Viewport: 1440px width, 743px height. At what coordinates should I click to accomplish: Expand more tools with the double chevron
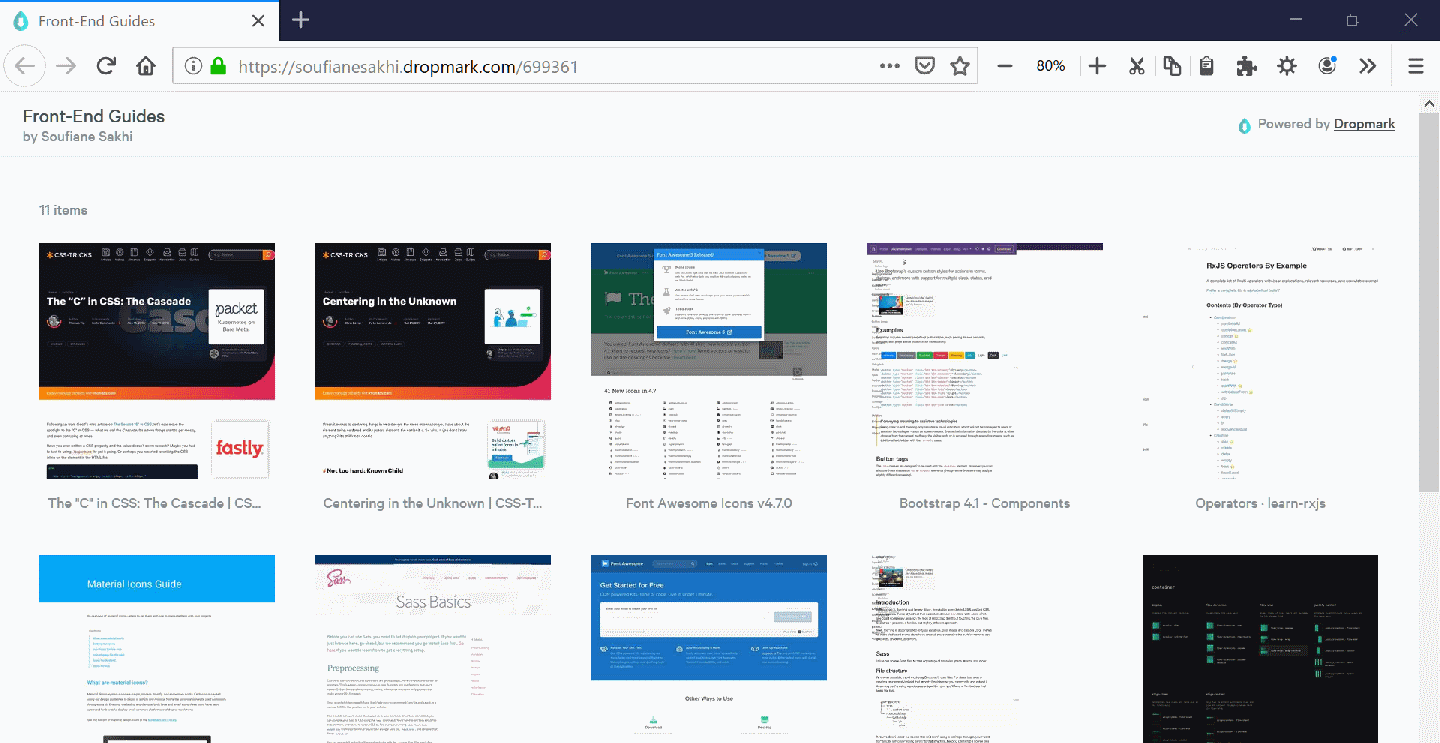(x=1367, y=66)
